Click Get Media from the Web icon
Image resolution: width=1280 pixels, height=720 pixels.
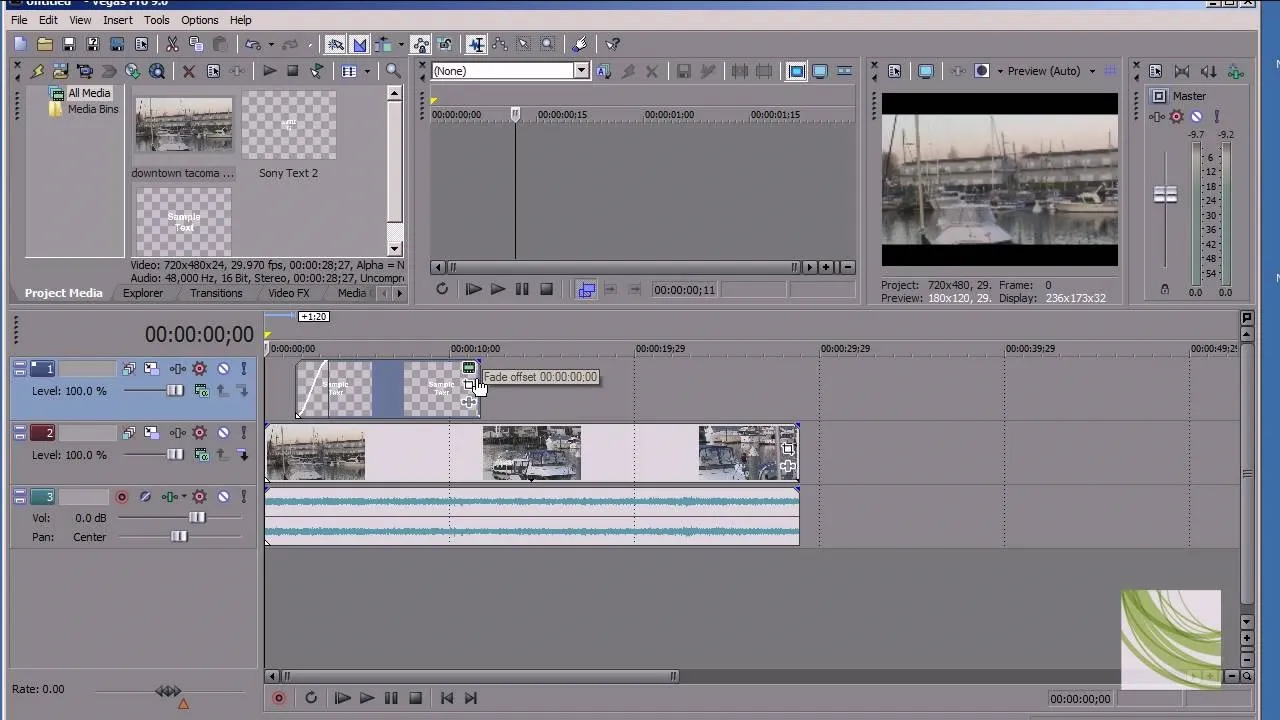(132, 71)
